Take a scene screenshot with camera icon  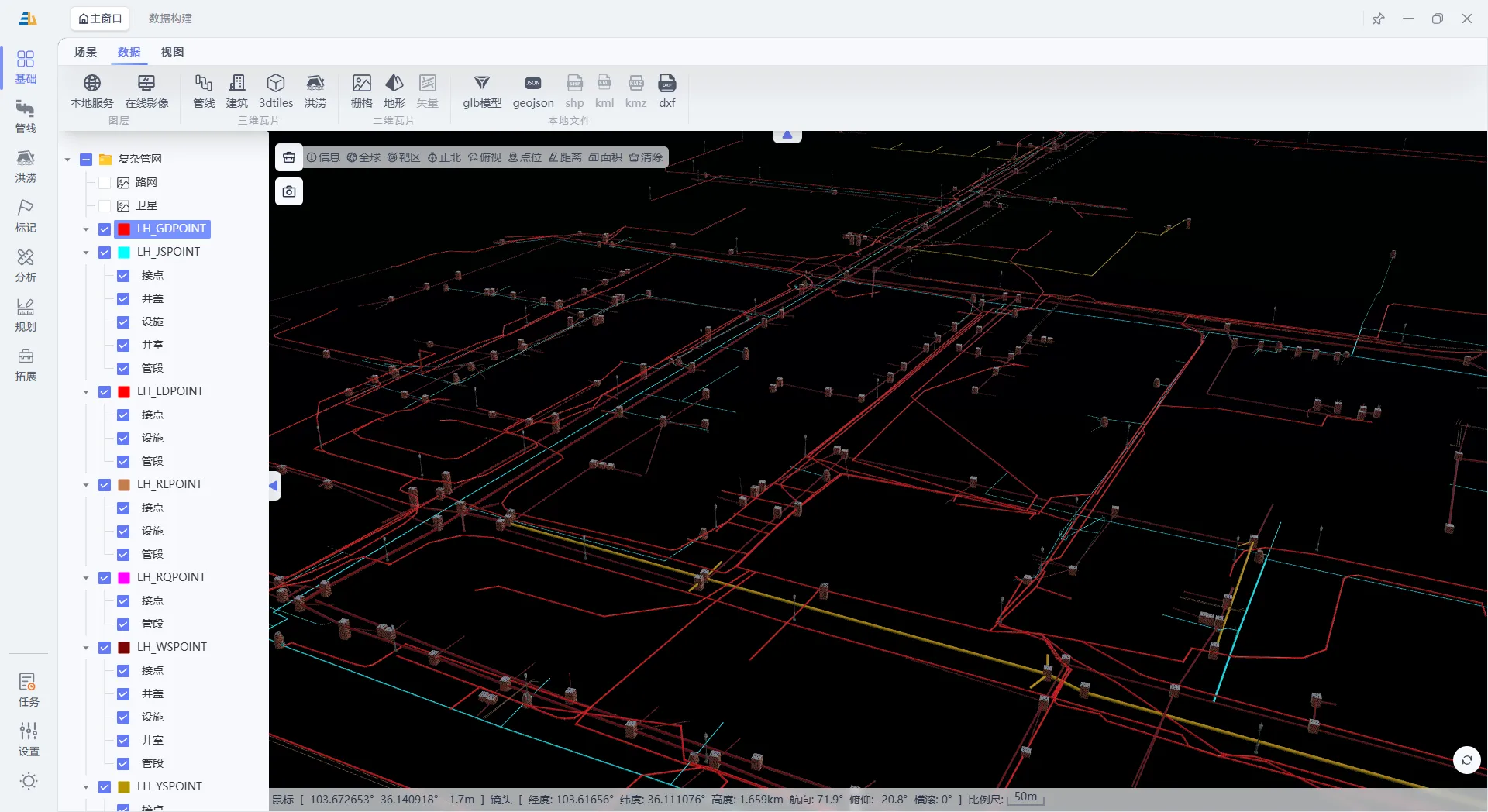coord(289,191)
